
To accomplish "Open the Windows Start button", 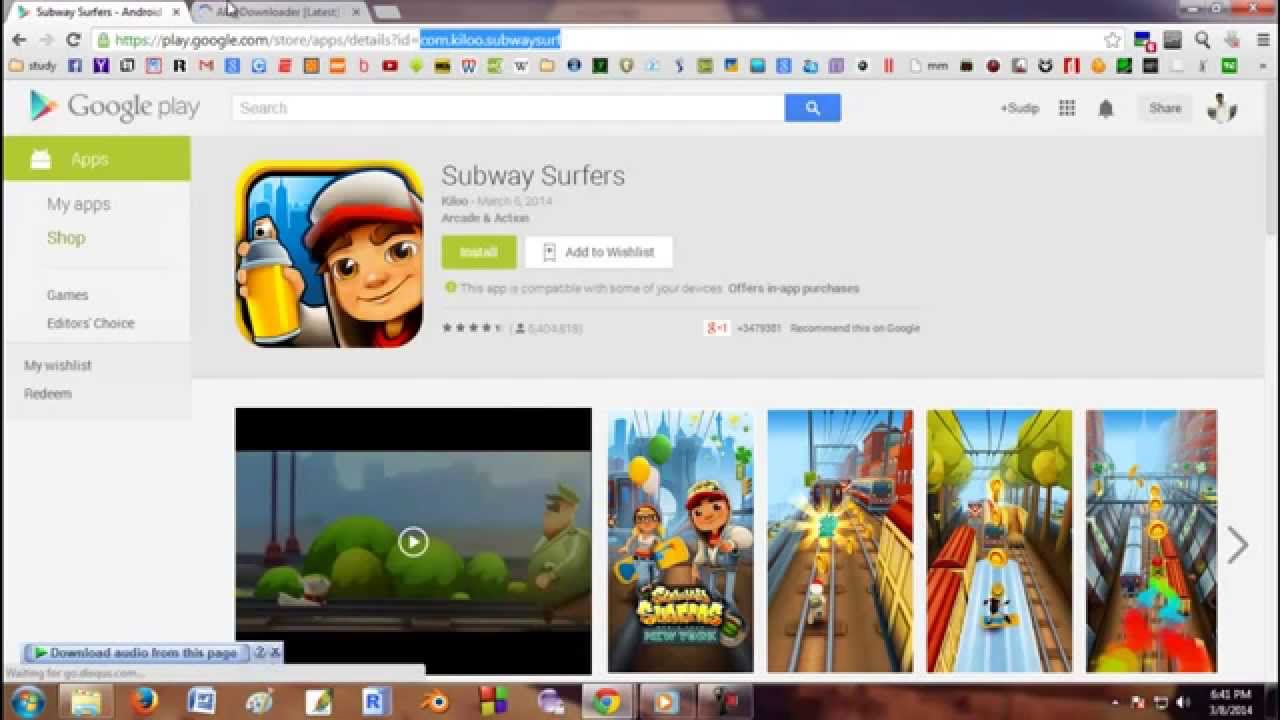I will tap(27, 701).
